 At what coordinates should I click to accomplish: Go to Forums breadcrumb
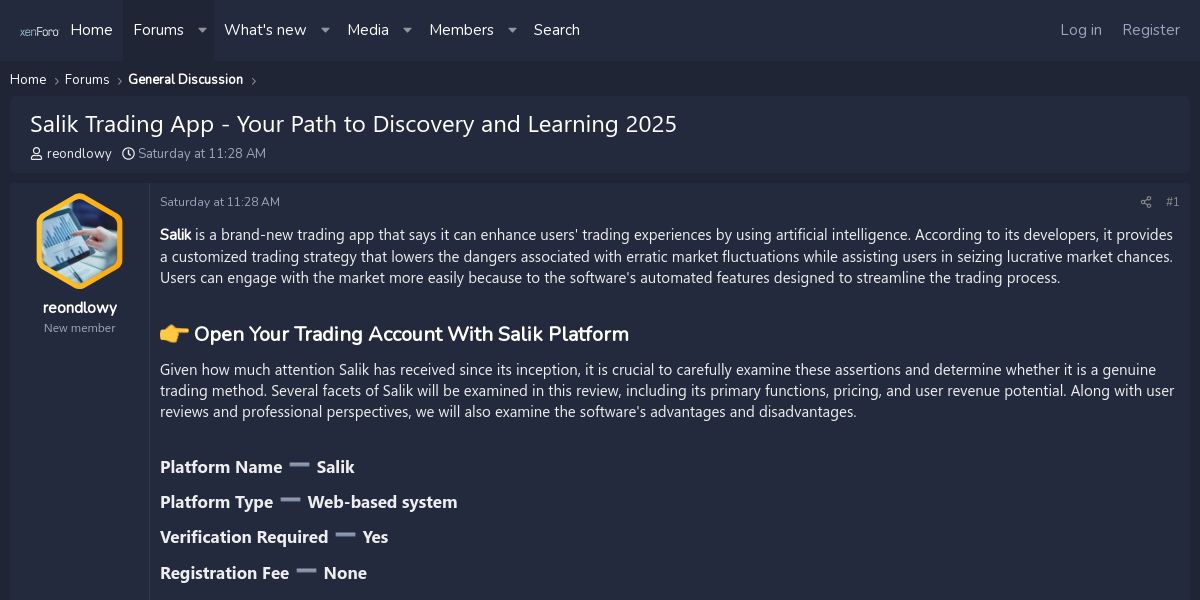pyautogui.click(x=87, y=79)
